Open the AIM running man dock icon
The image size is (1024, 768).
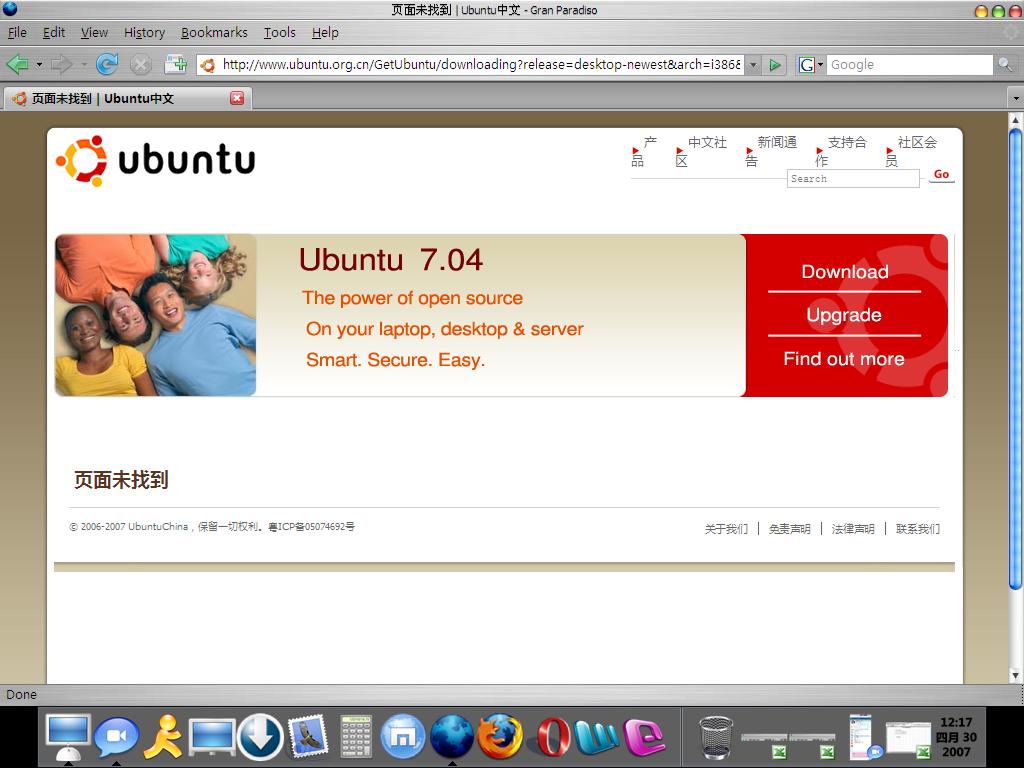click(x=163, y=736)
